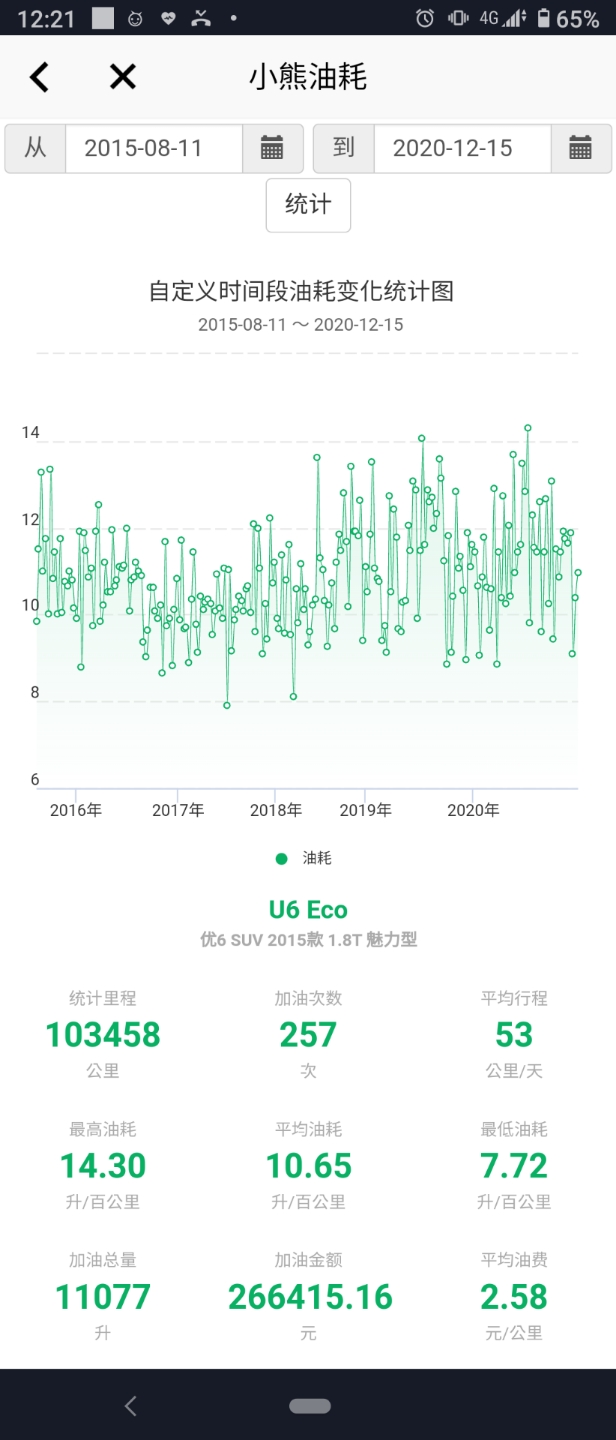Tap the Android home pill
This screenshot has height=1440, width=616.
(310, 1406)
